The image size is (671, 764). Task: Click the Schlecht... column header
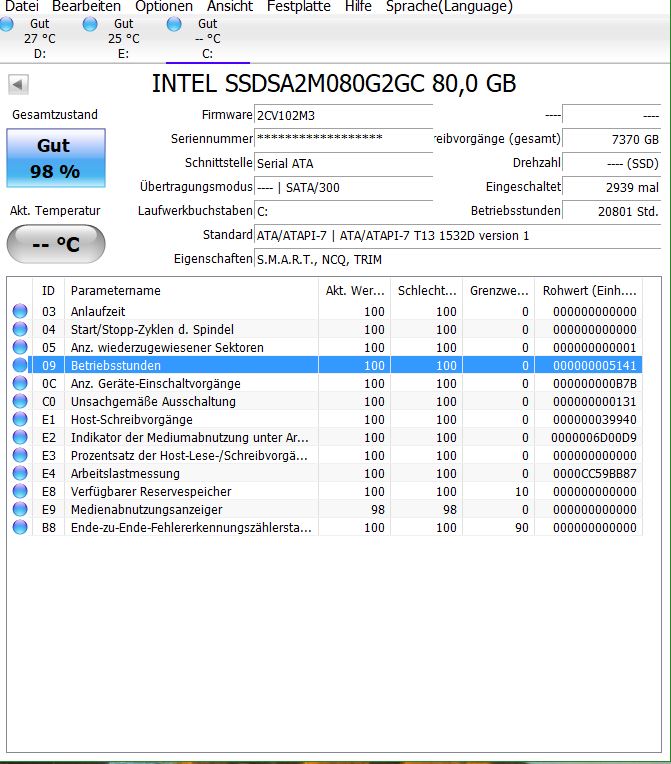pyautogui.click(x=427, y=291)
